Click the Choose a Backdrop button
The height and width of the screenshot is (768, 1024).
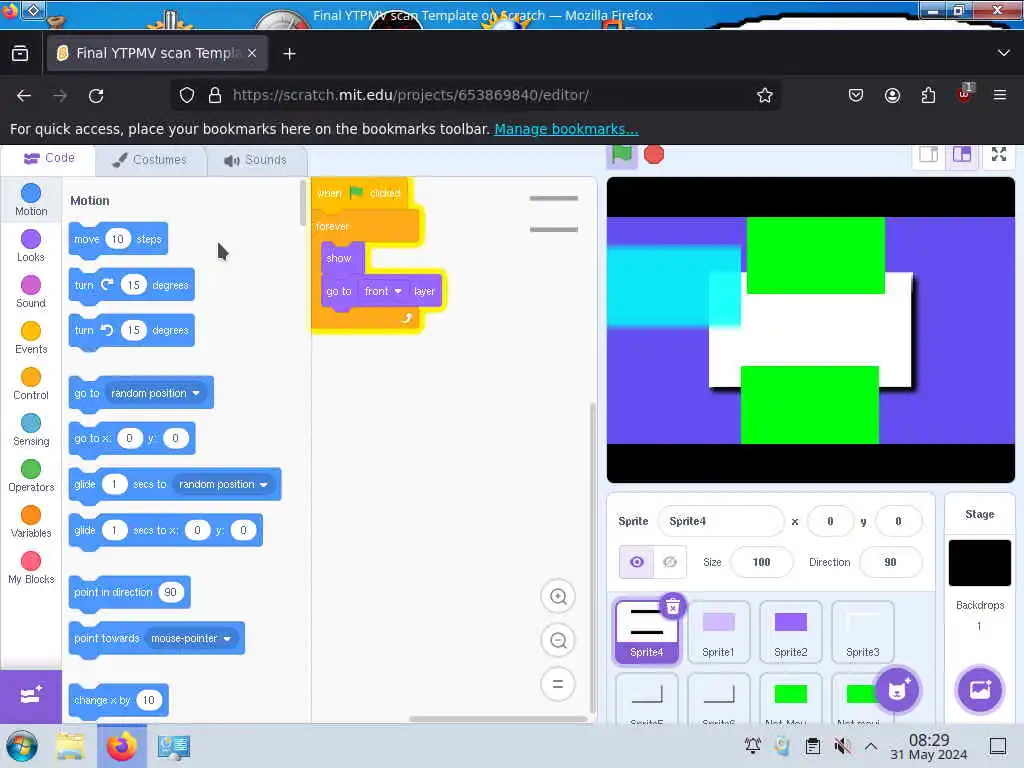point(980,690)
